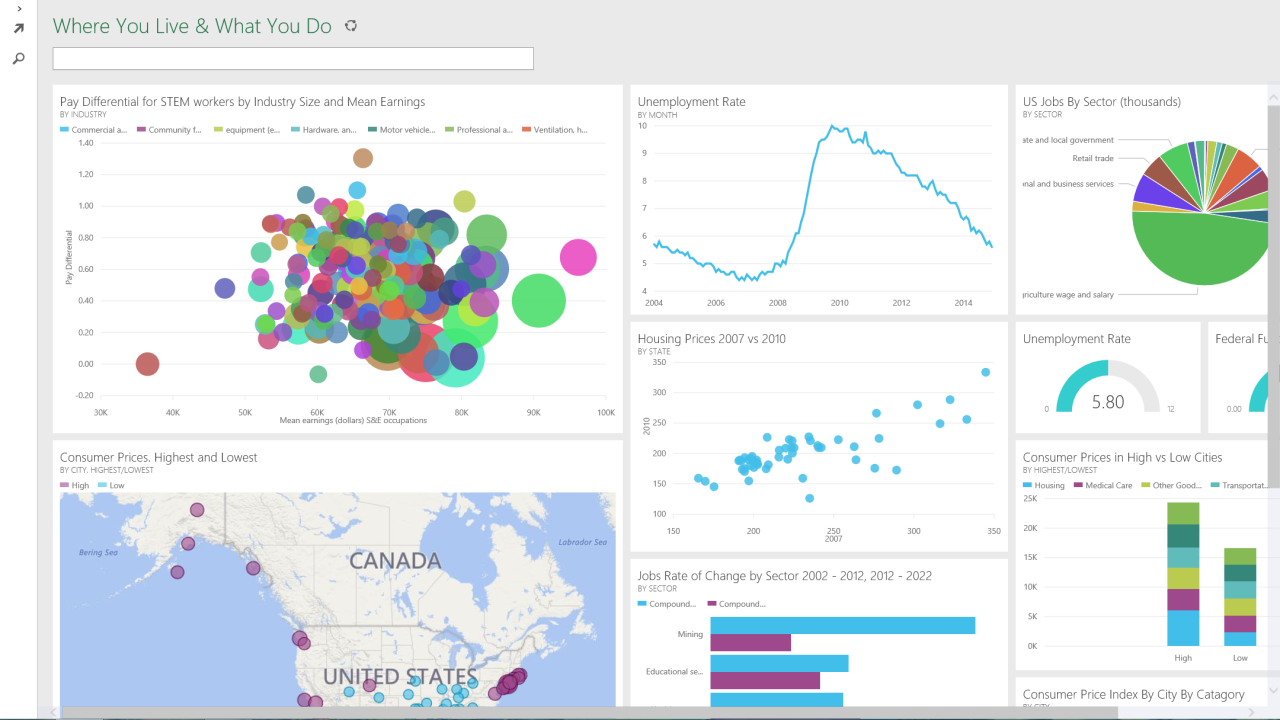
Task: Click the Other Good... legend entry
Action: coord(1171,485)
